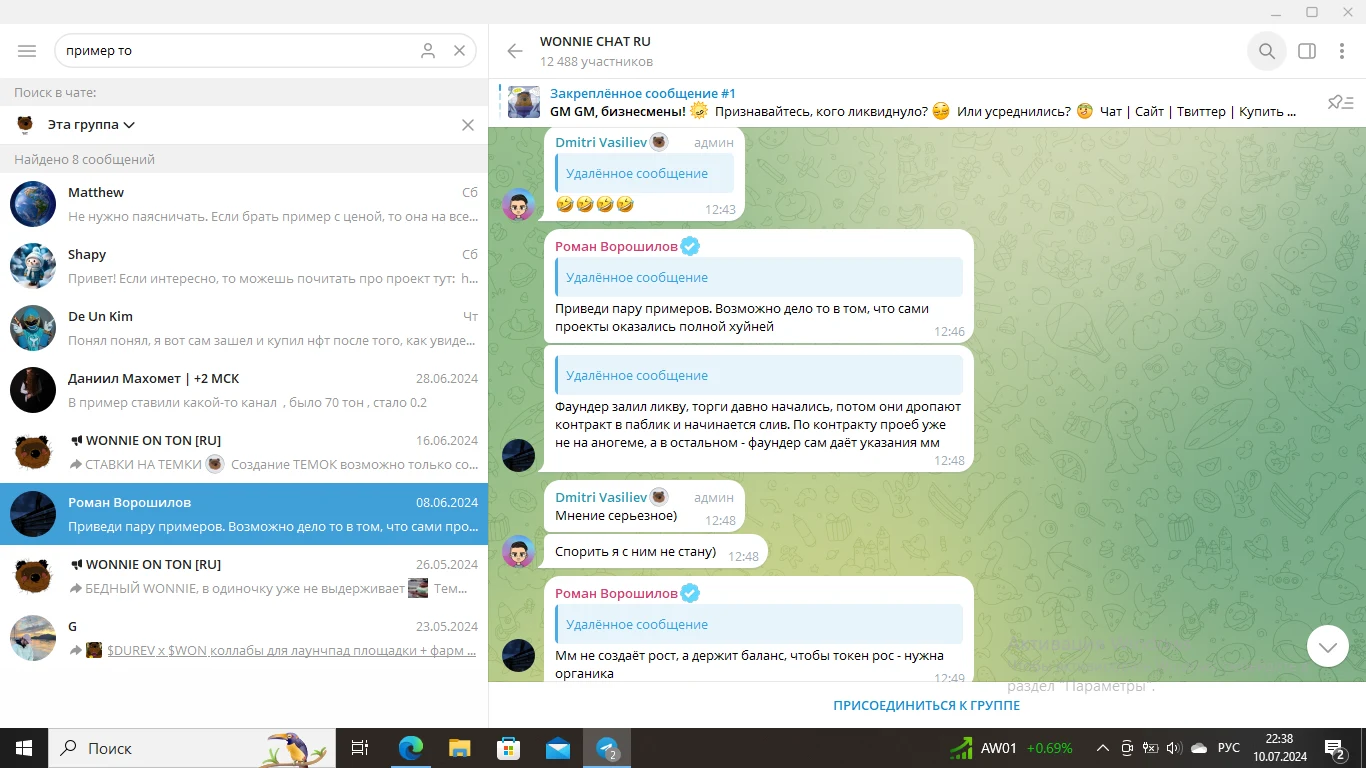Image resolution: width=1366 pixels, height=768 pixels.
Task: Click the Roman avatar beside the 12:48 message
Action: pyautogui.click(x=518, y=455)
